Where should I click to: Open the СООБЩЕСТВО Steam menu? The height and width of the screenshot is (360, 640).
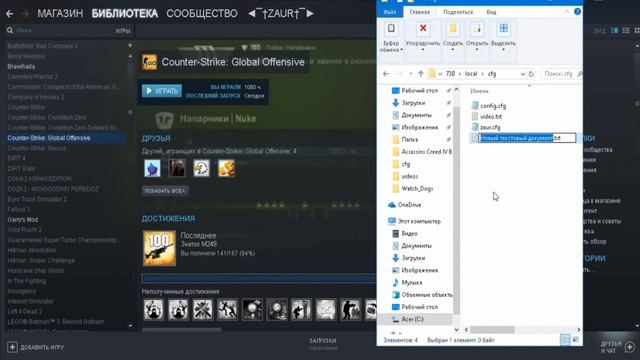[x=202, y=13]
